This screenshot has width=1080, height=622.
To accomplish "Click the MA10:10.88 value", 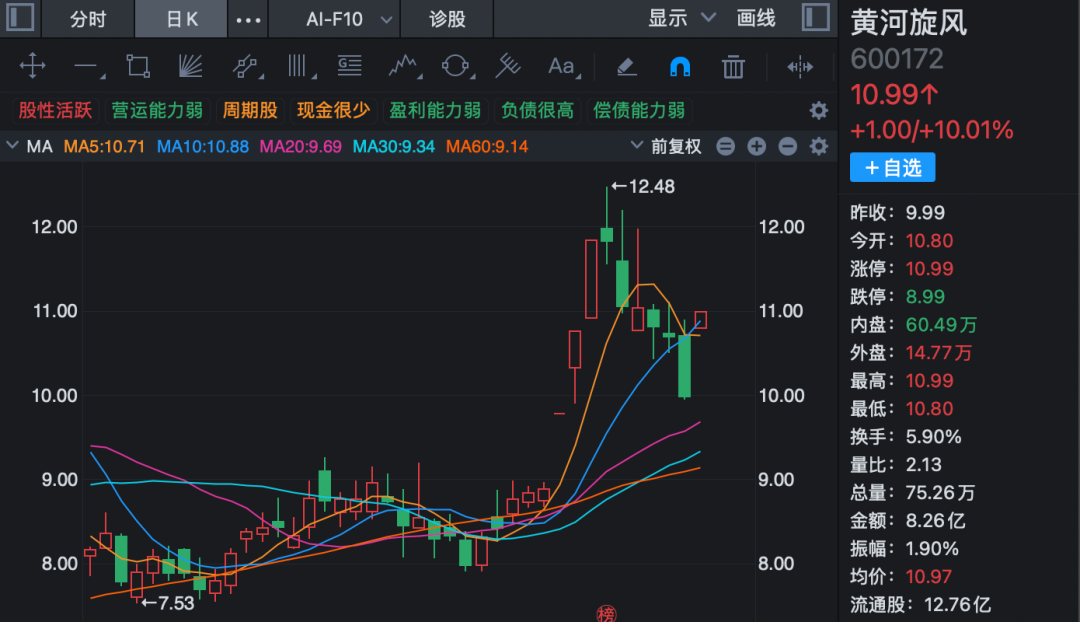I will [x=202, y=146].
